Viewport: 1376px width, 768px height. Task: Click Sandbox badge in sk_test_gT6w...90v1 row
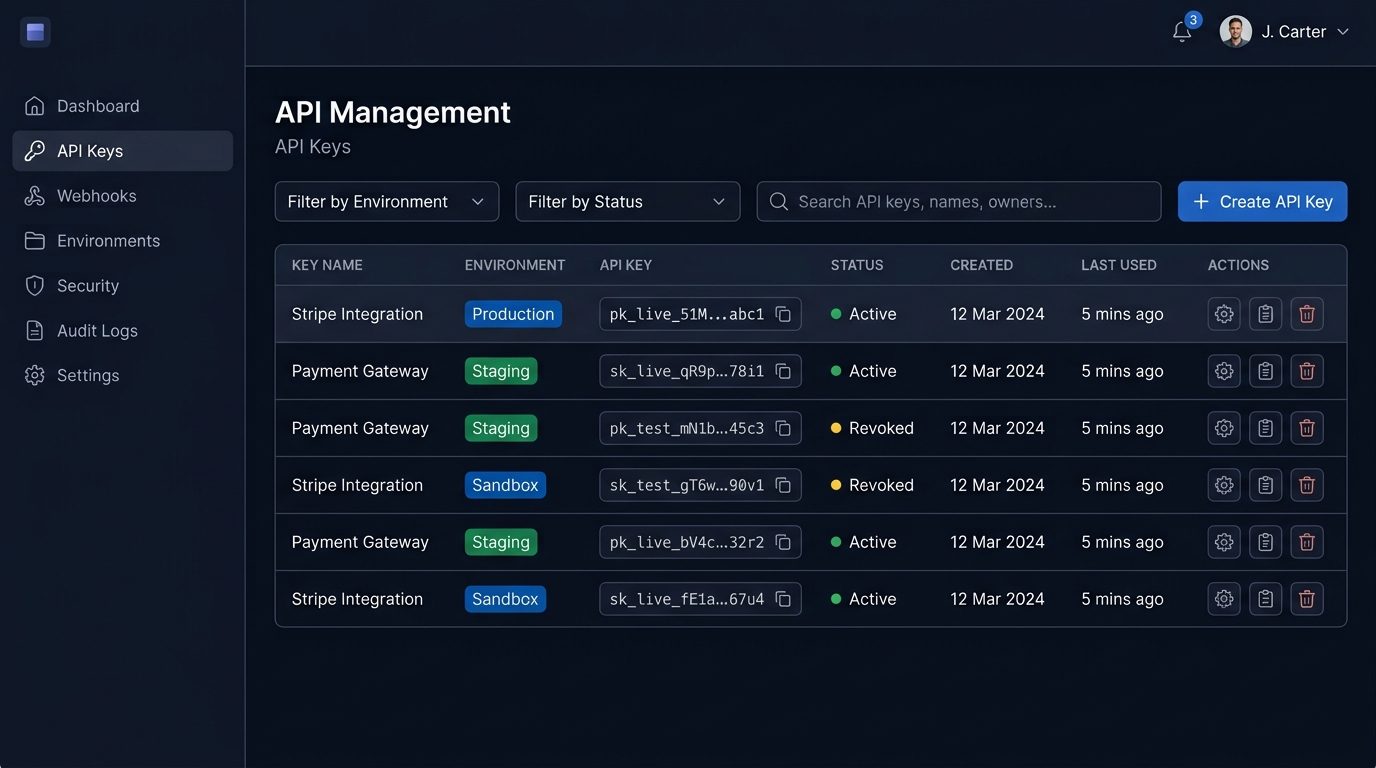point(505,485)
